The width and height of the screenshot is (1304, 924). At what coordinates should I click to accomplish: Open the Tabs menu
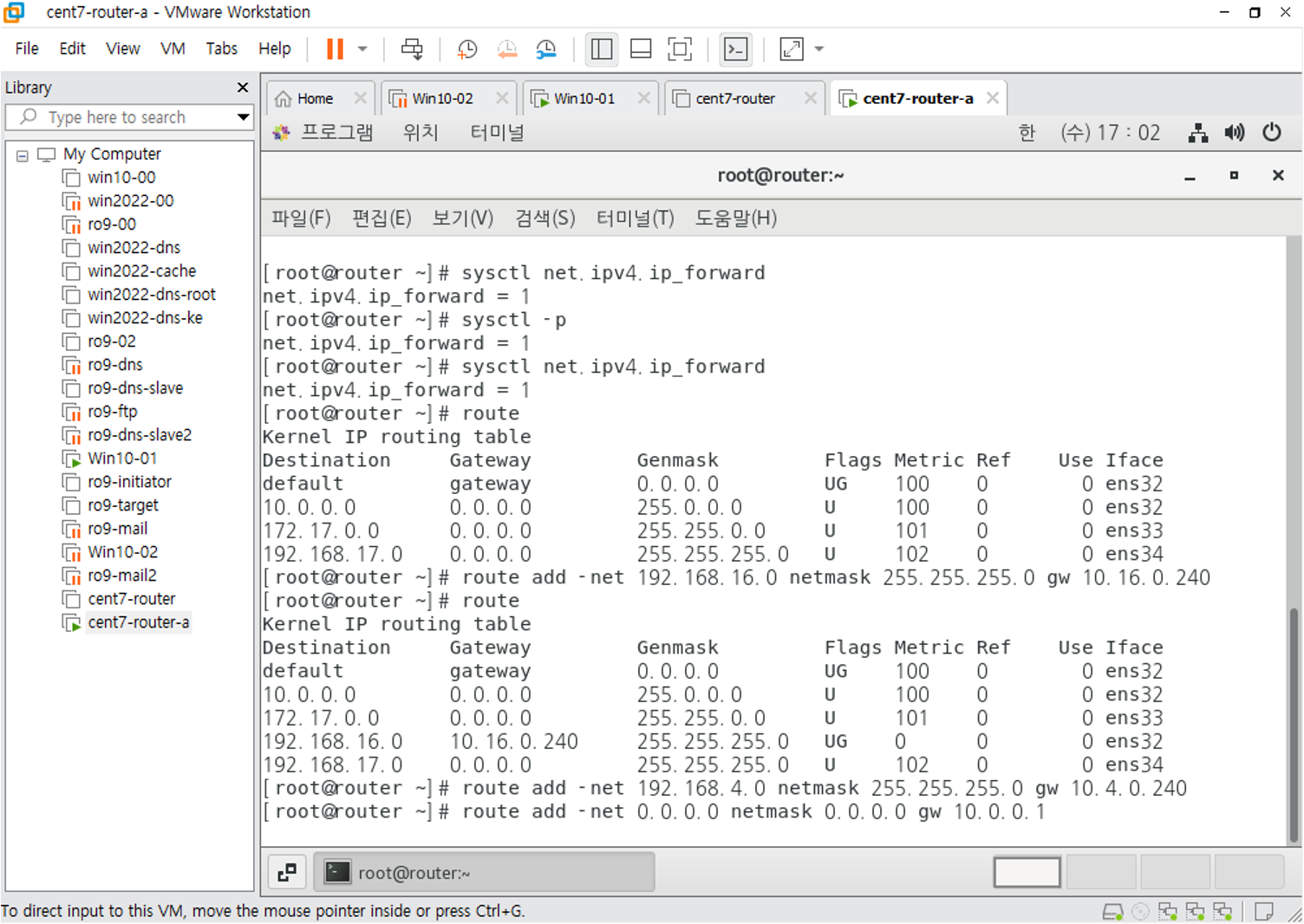coord(221,49)
